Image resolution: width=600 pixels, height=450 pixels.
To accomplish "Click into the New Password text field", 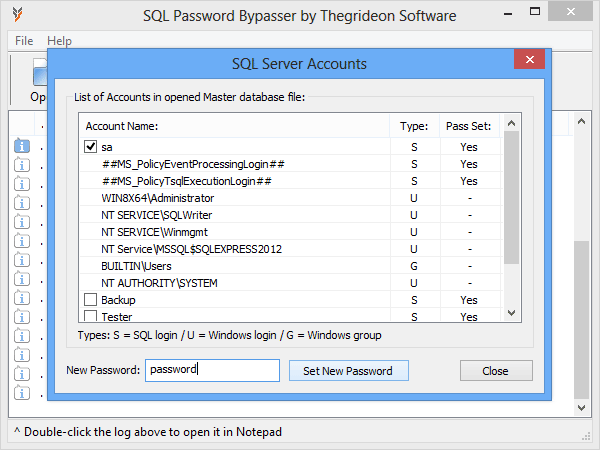I will coord(212,370).
